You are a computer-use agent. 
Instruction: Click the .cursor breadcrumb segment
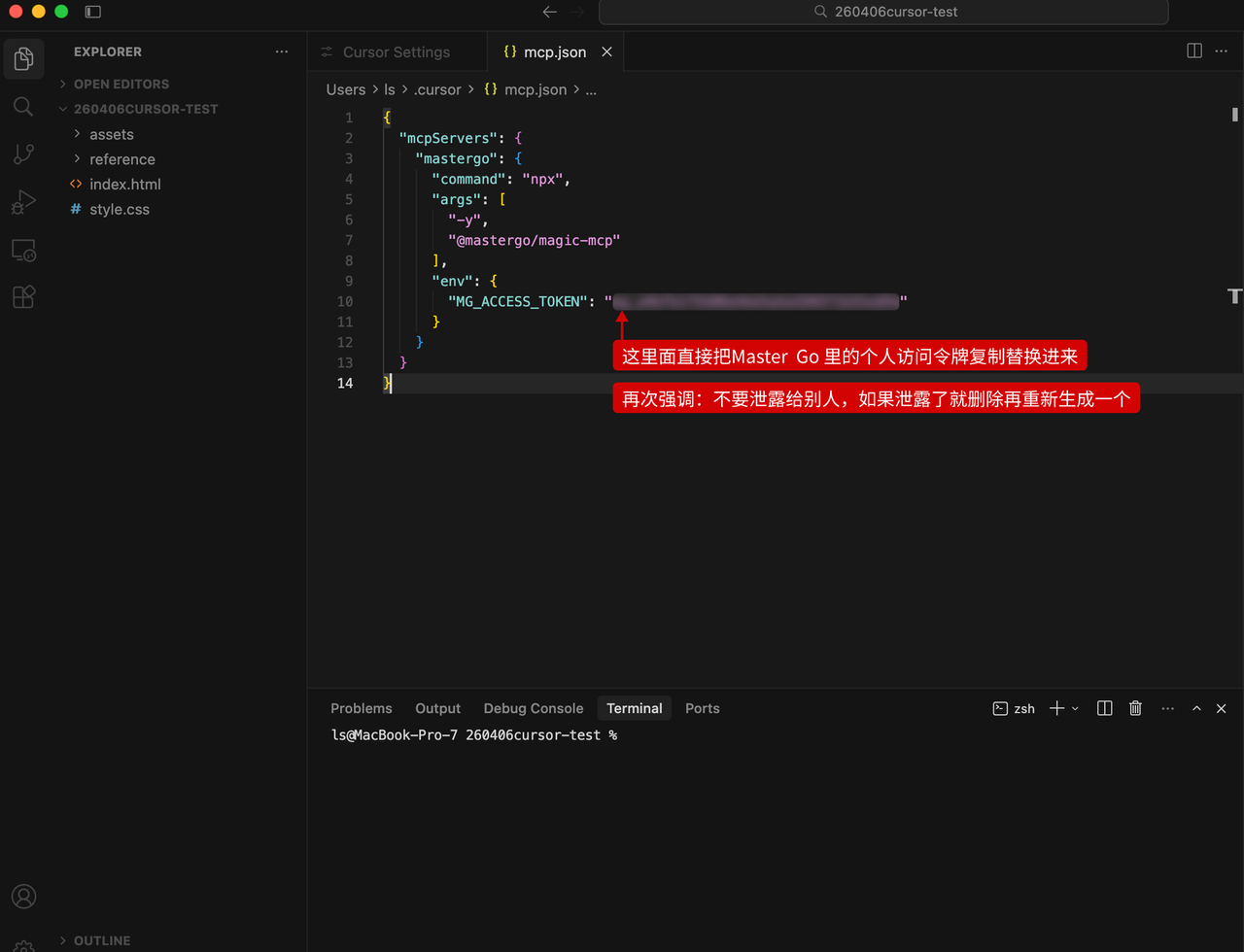click(437, 89)
